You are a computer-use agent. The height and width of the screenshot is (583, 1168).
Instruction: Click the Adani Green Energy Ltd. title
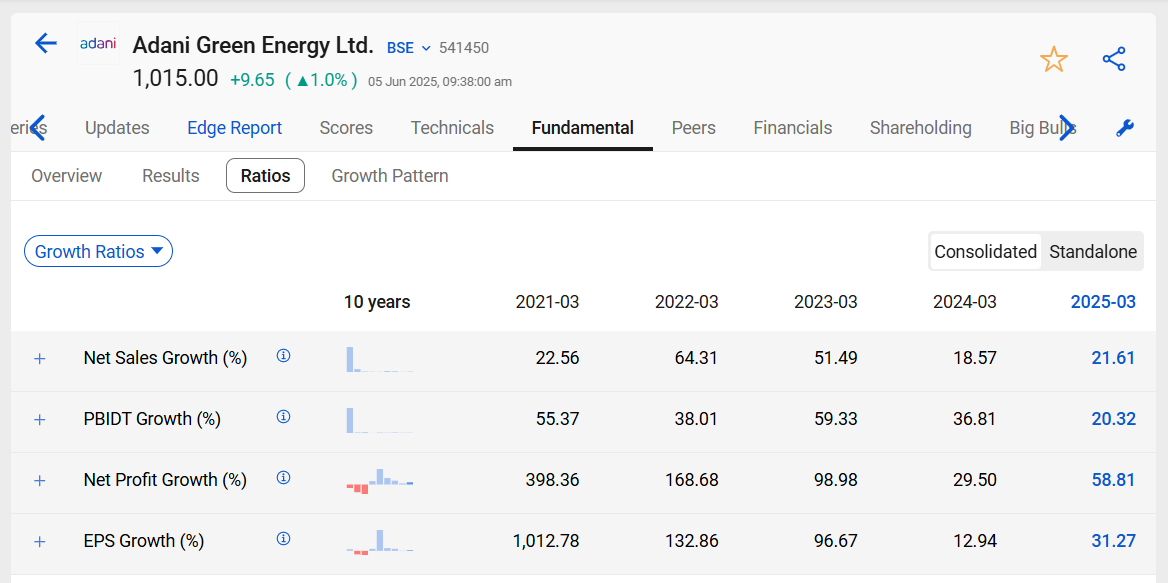[x=253, y=45]
